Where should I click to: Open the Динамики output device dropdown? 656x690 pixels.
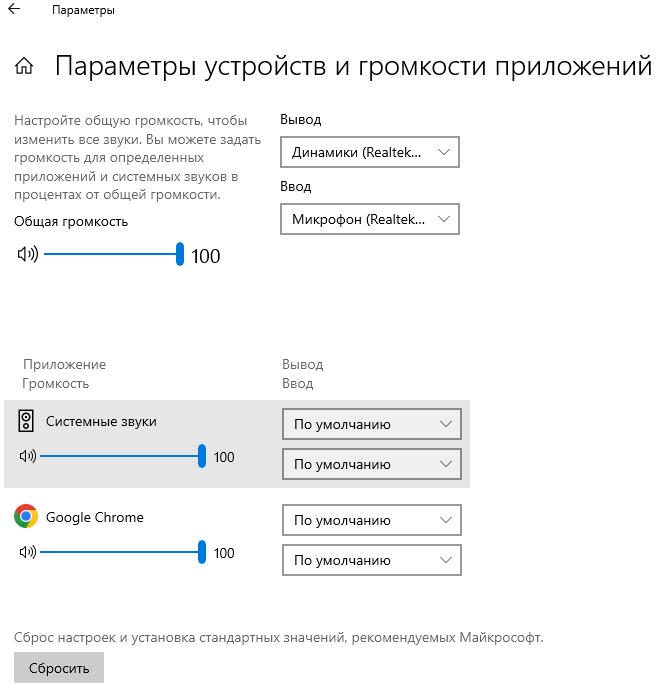click(370, 153)
